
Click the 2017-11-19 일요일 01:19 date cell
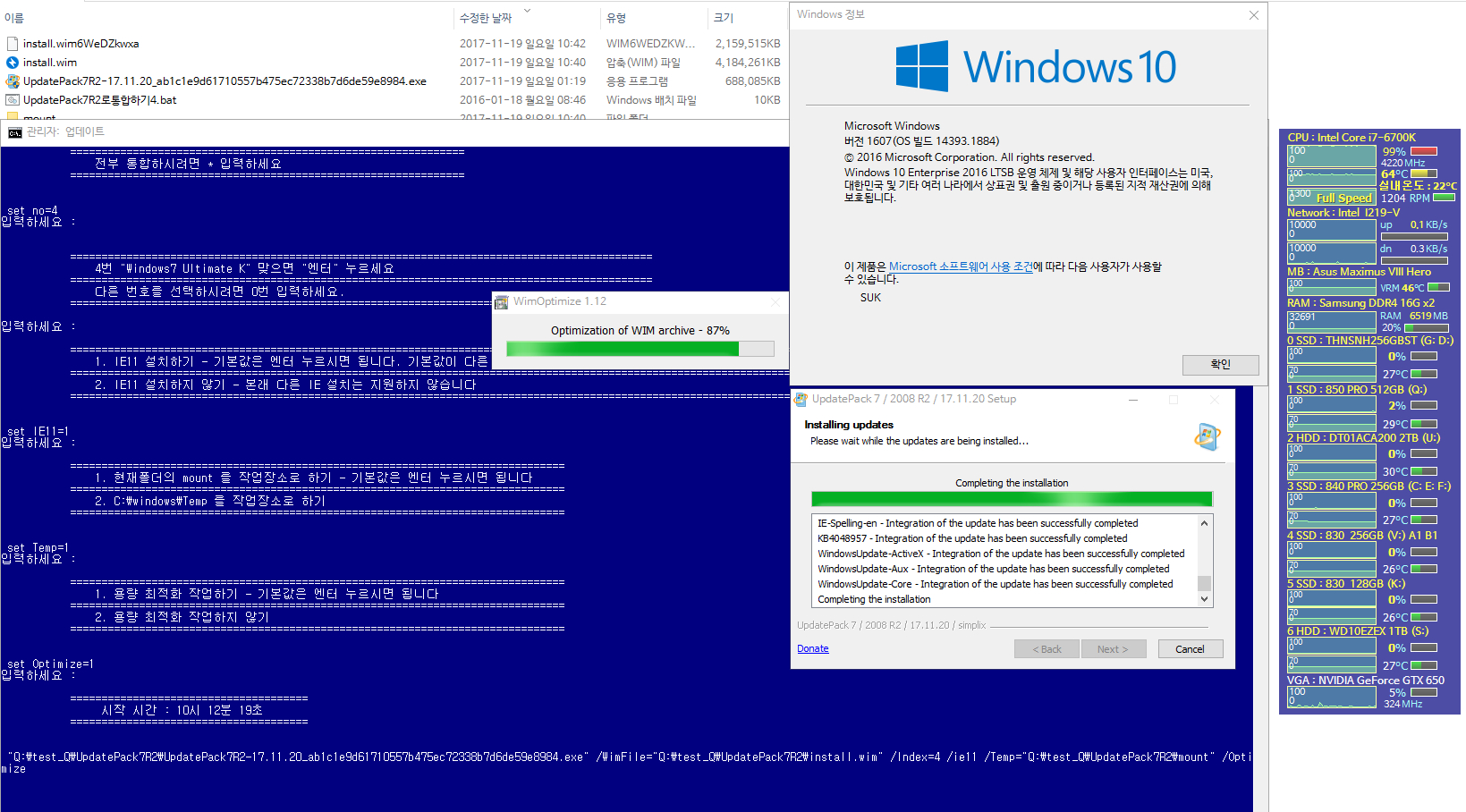pyautogui.click(x=522, y=81)
